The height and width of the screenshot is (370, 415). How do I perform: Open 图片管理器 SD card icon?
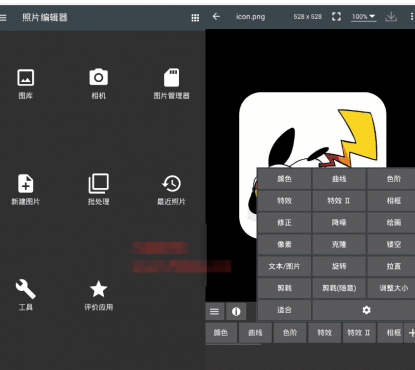[171, 78]
